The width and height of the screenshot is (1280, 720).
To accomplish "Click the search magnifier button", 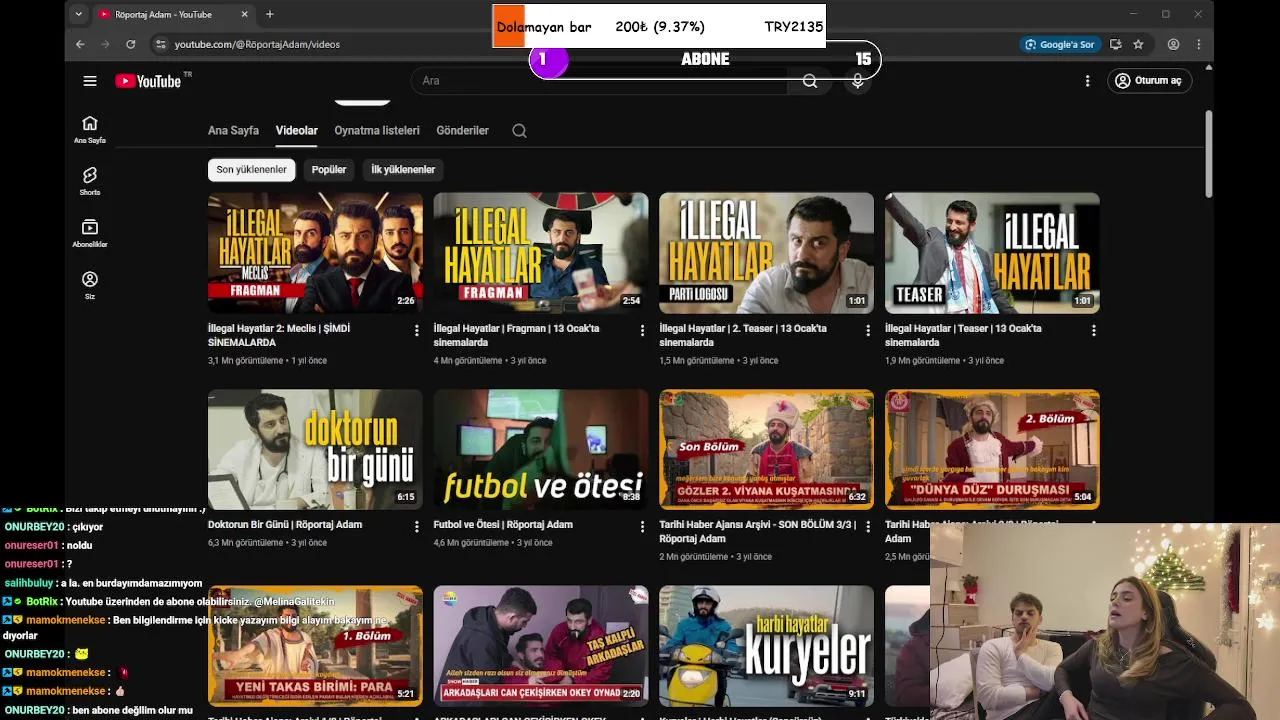I will tap(810, 81).
